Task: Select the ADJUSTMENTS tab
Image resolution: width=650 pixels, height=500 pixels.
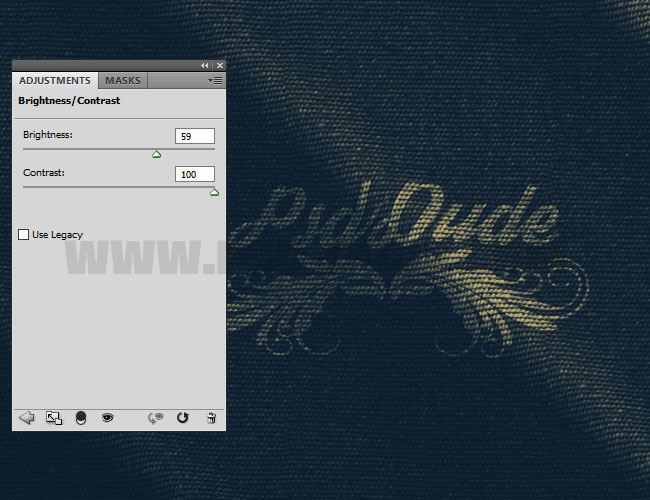Action: [55, 80]
